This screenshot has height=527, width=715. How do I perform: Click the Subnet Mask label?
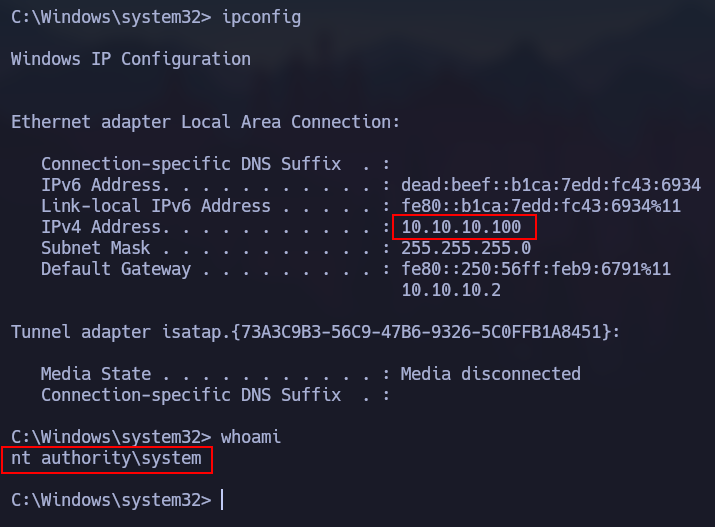(x=95, y=248)
